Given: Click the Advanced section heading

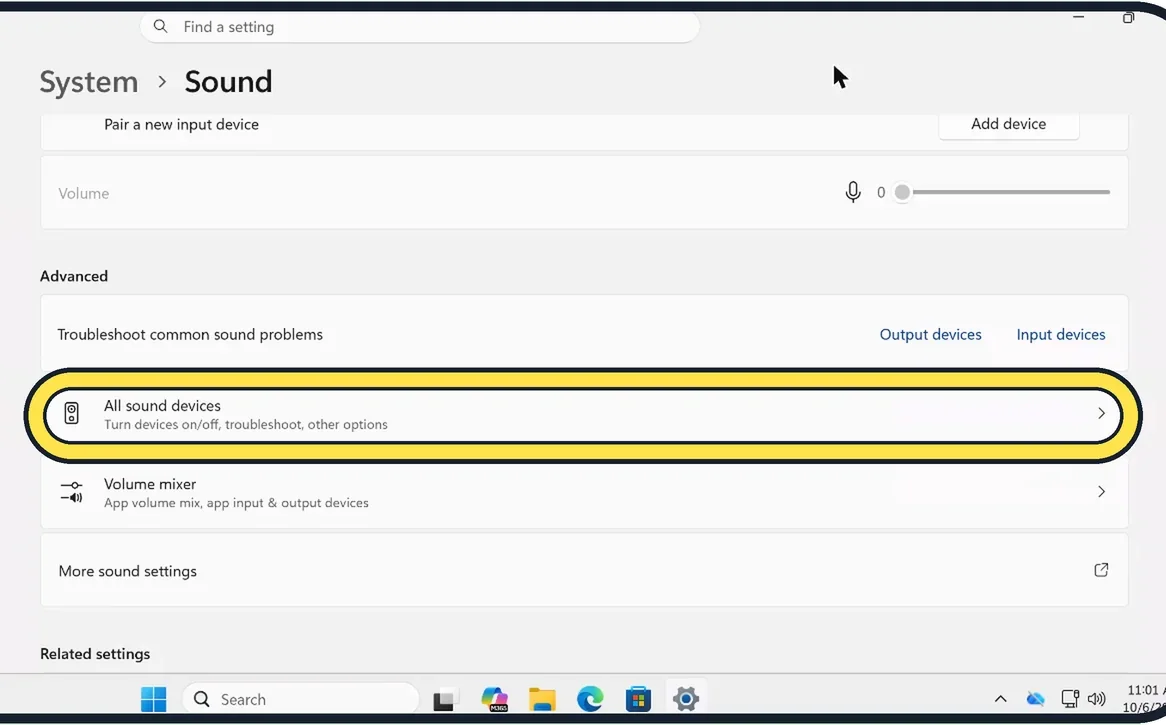Looking at the screenshot, I should (74, 276).
